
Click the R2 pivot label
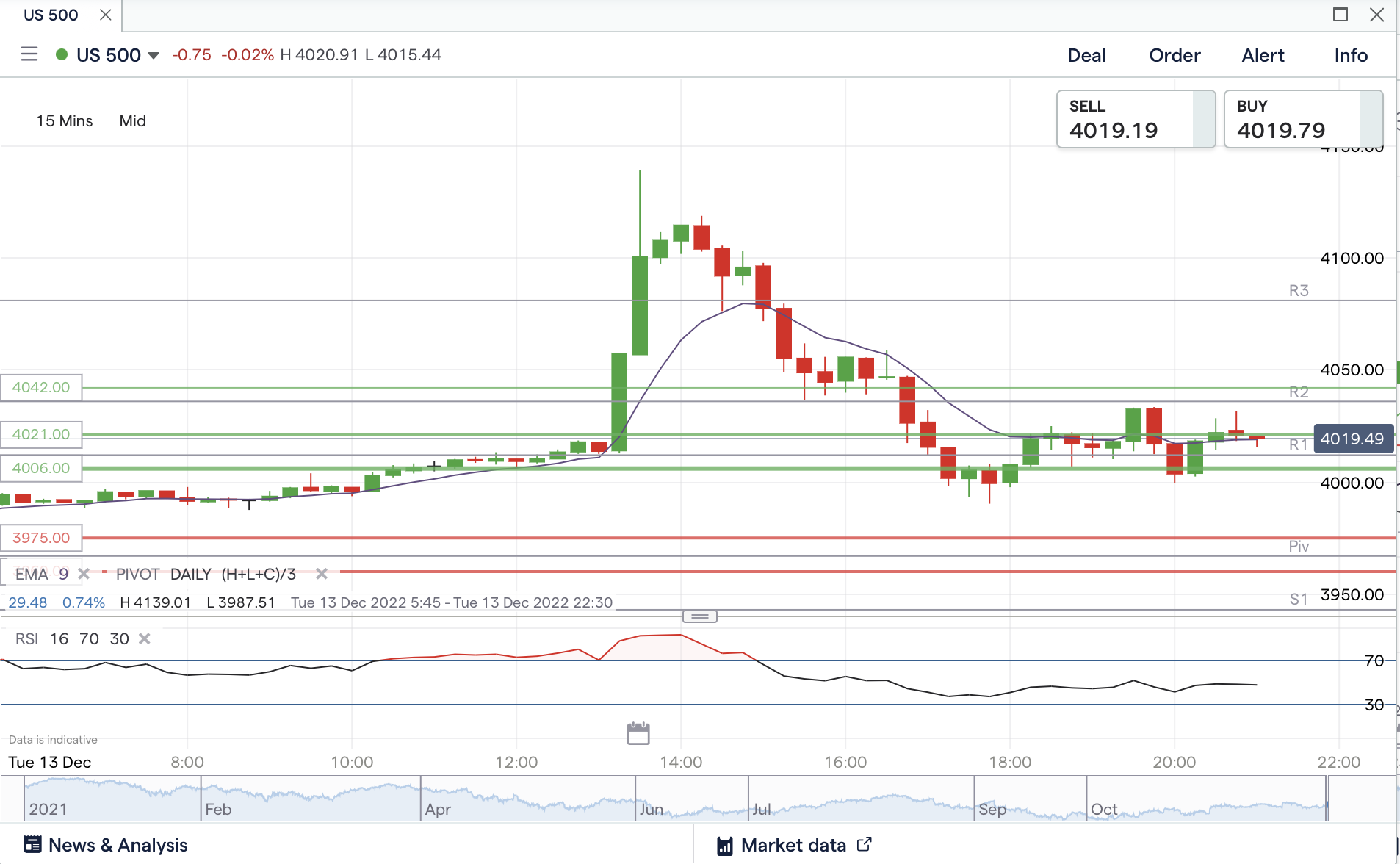(x=1299, y=392)
